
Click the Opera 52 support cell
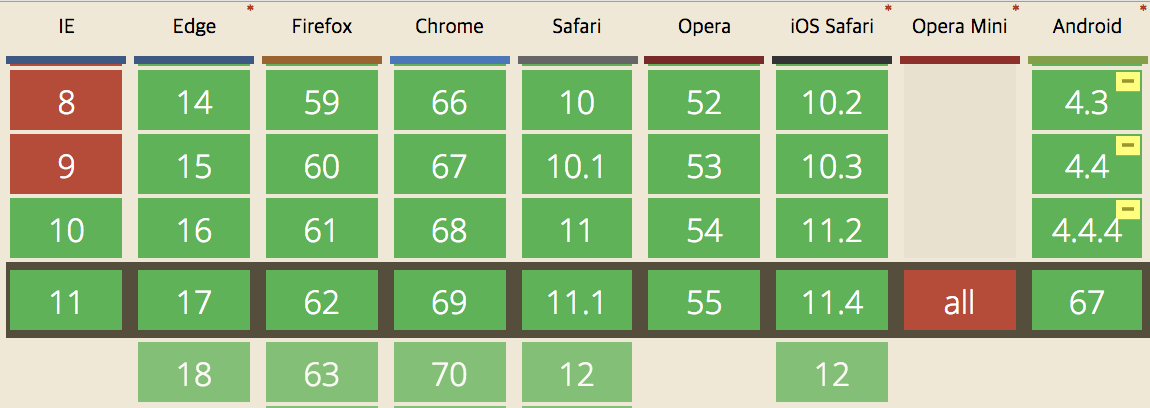705,100
